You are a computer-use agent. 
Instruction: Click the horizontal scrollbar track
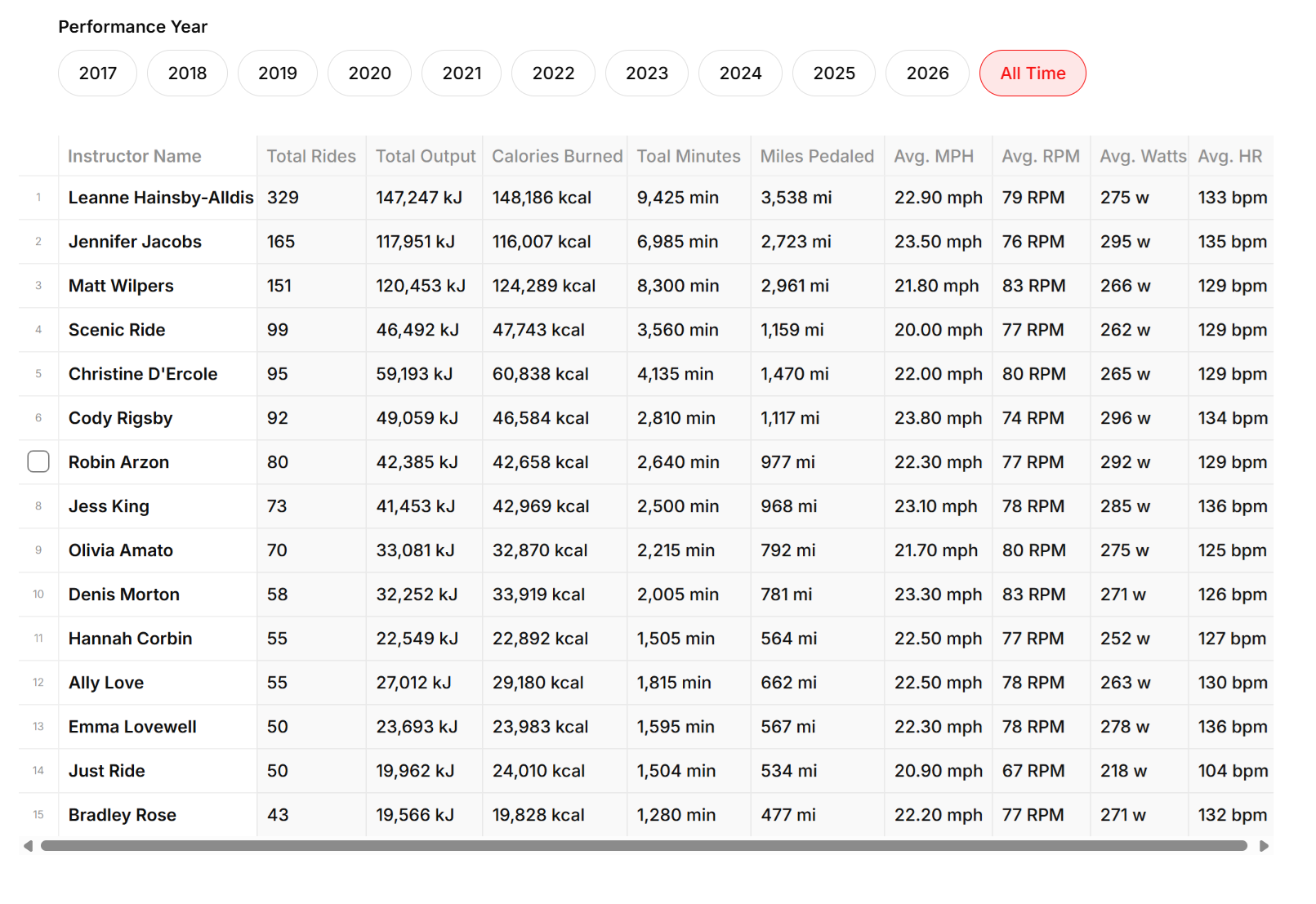[644, 846]
